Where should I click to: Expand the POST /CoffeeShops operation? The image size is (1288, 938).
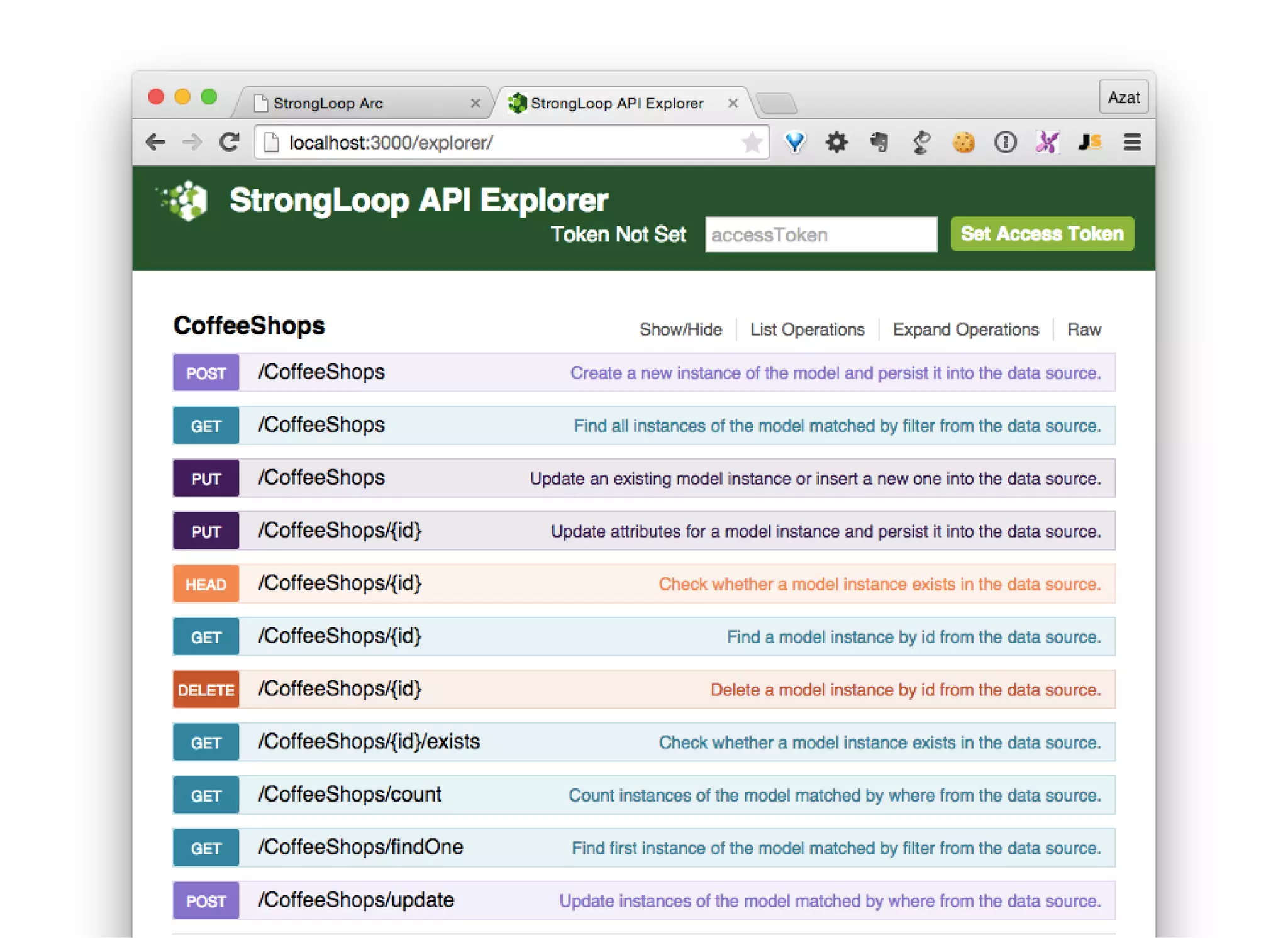click(x=644, y=372)
